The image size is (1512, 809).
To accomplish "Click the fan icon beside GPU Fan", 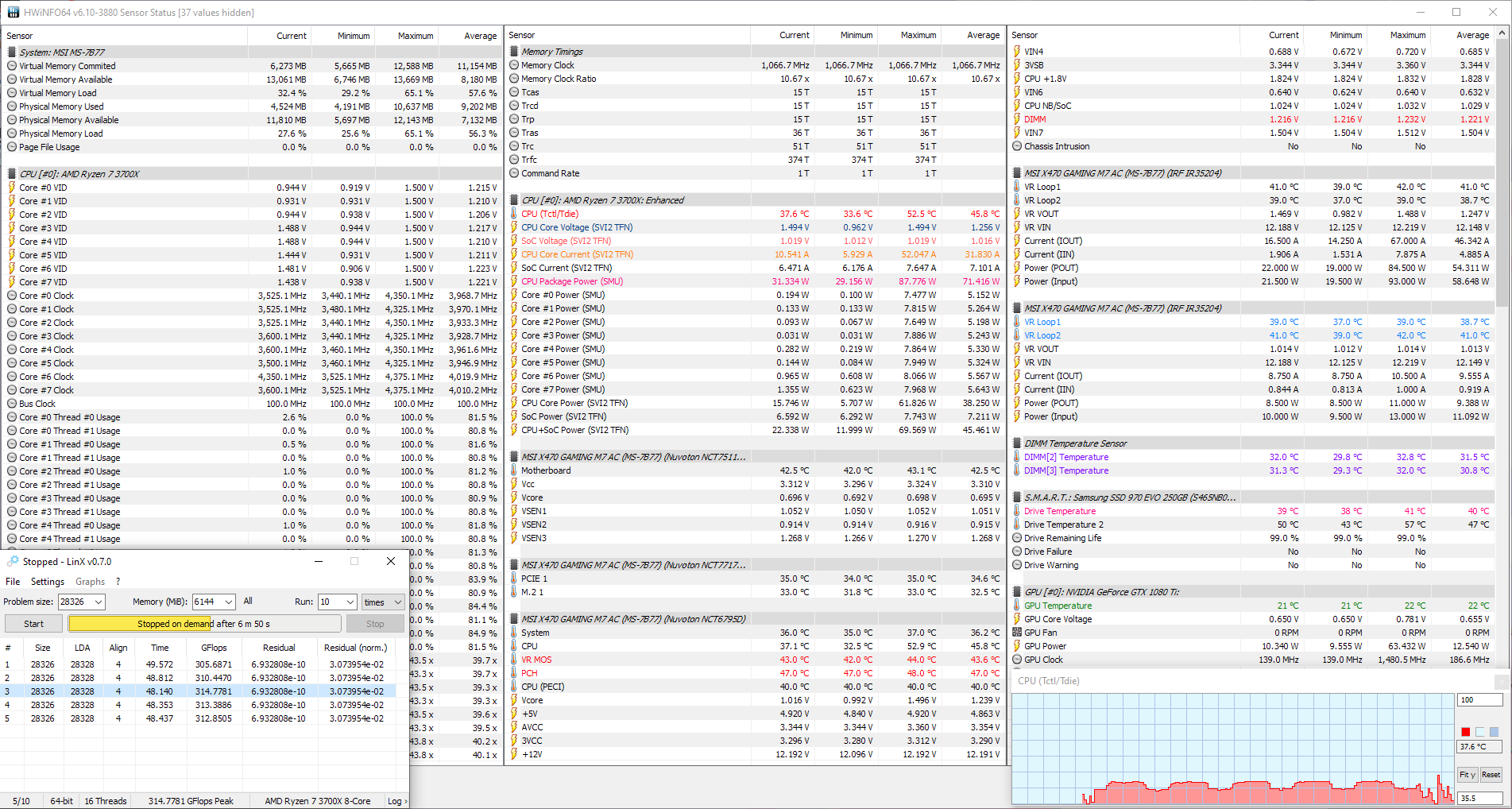I will coord(1017,633).
